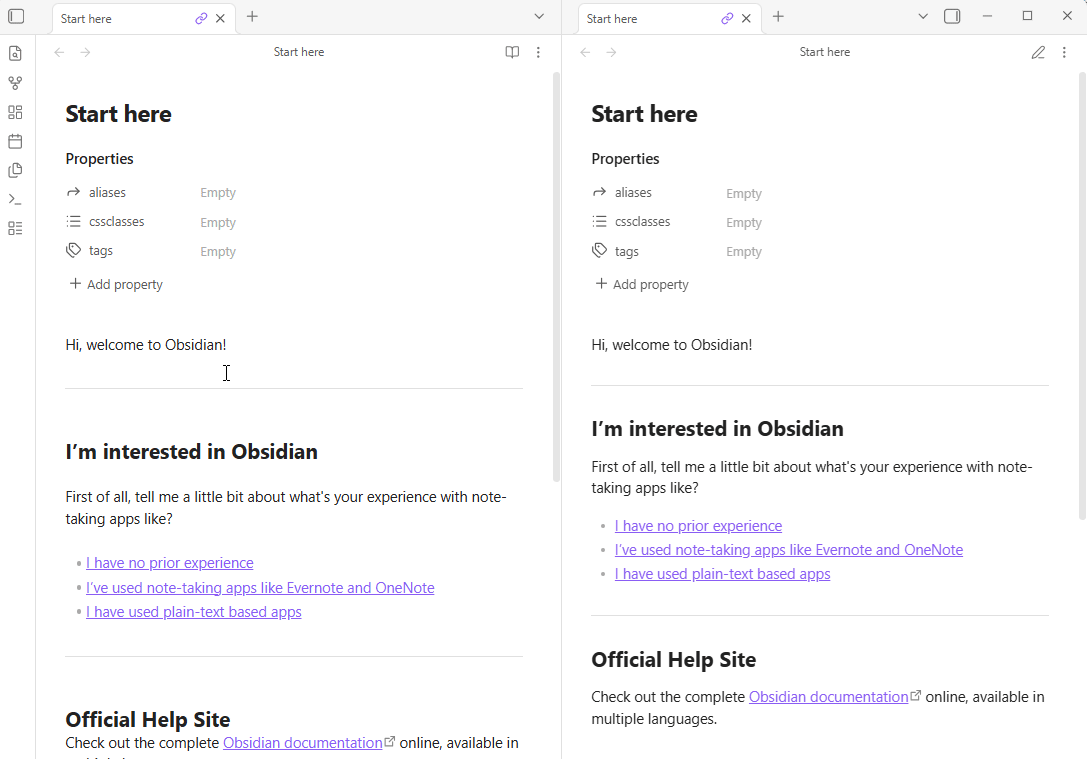Add a new tab in the left pane
Image resolution: width=1087 pixels, height=759 pixels.
[x=252, y=16]
